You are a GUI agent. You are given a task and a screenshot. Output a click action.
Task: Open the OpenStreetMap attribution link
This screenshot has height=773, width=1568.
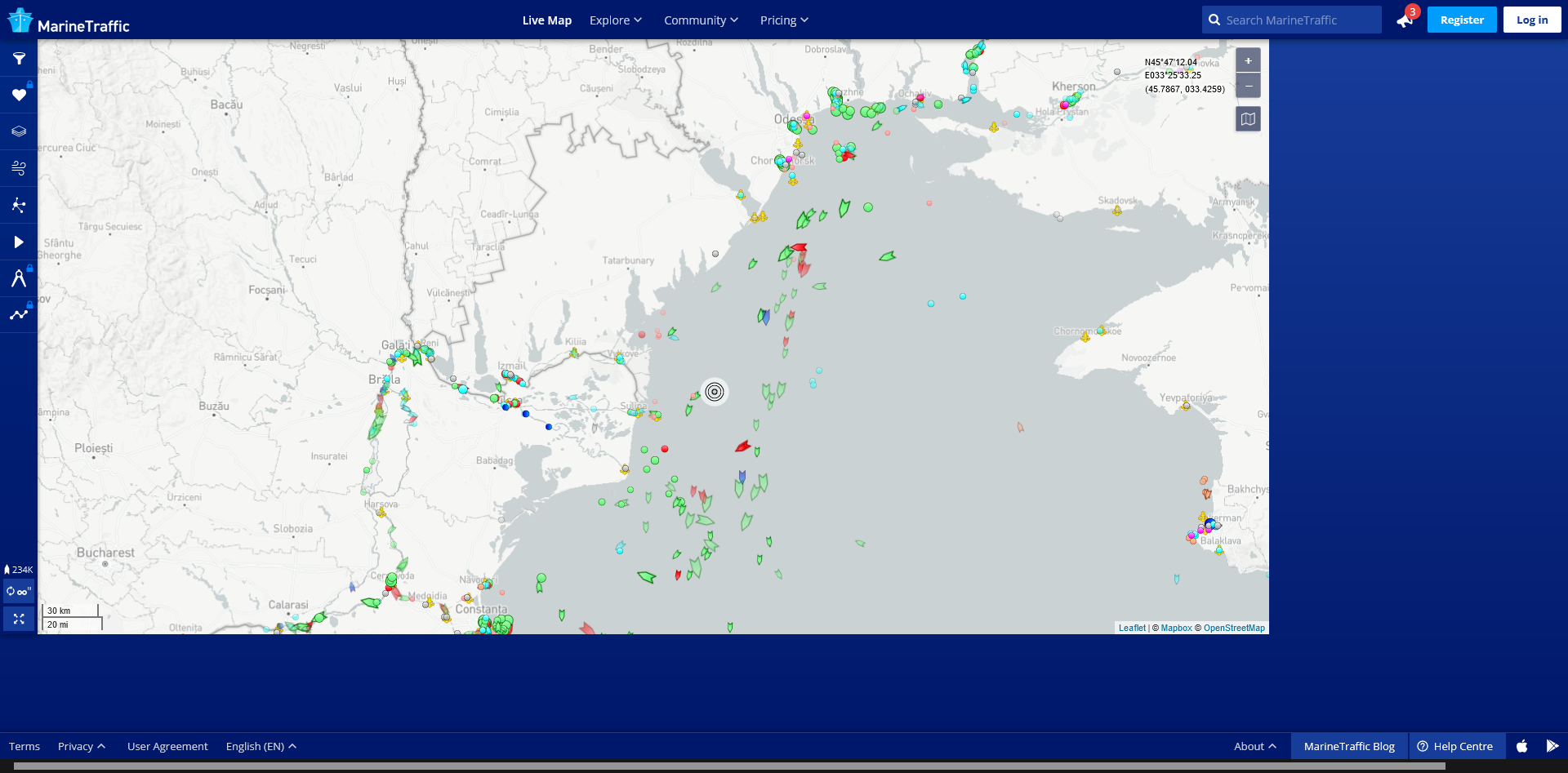(1234, 628)
